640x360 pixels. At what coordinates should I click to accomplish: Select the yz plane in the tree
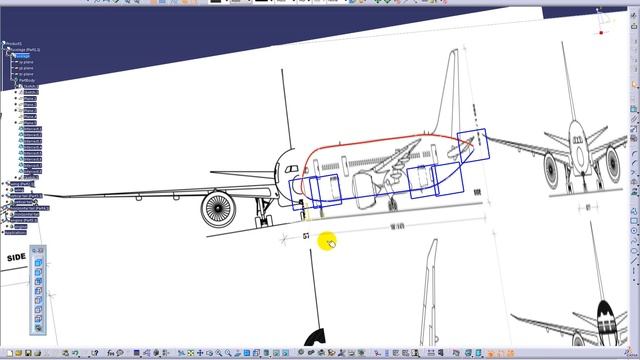point(26,68)
